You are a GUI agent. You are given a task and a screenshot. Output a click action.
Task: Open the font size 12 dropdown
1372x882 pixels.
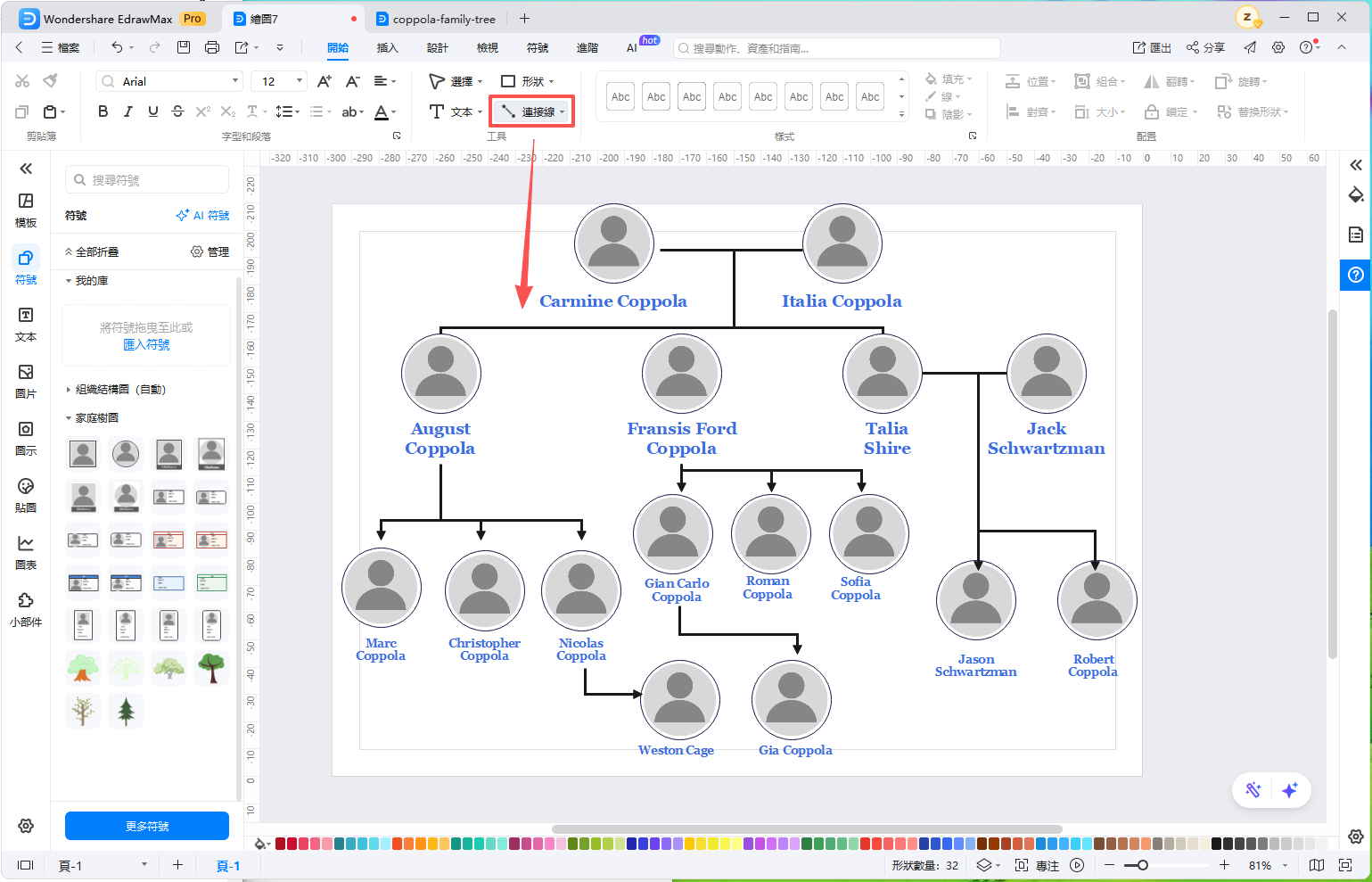pyautogui.click(x=279, y=81)
